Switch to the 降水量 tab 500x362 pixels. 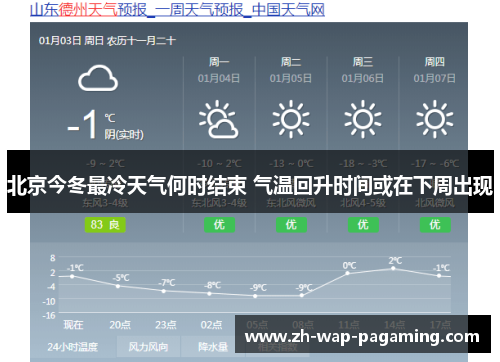(213, 347)
